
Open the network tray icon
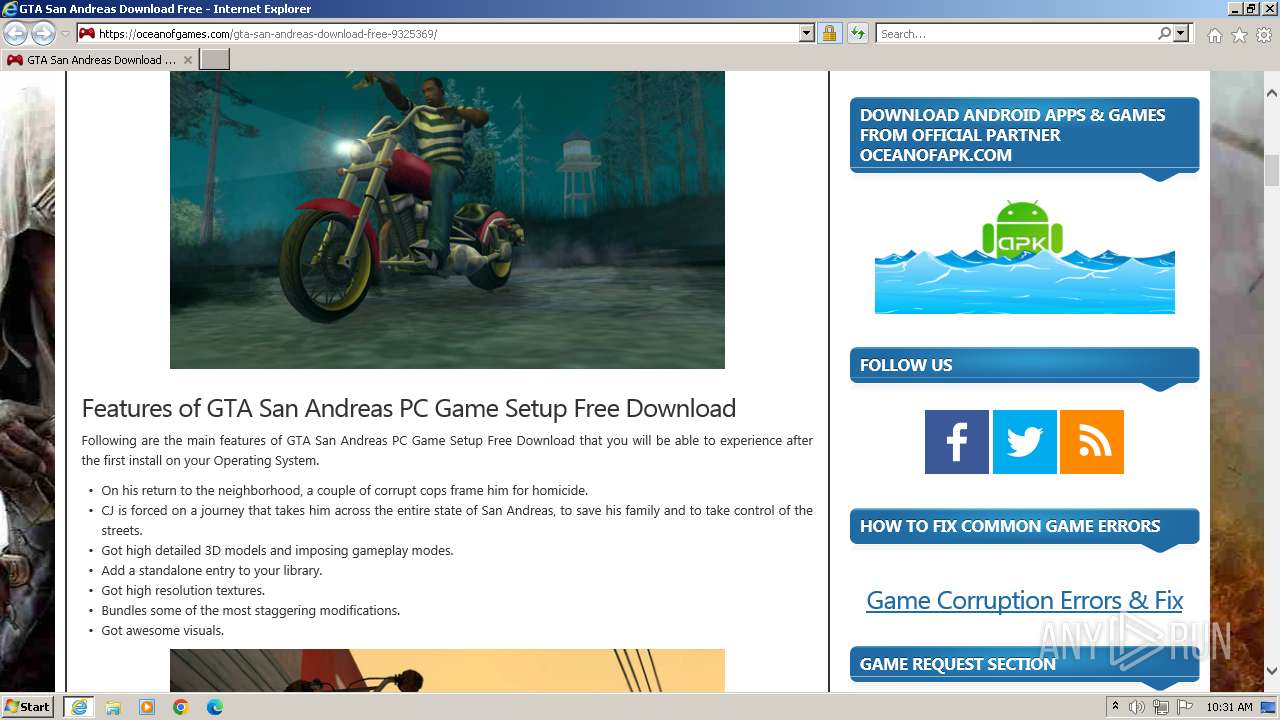coord(1160,707)
